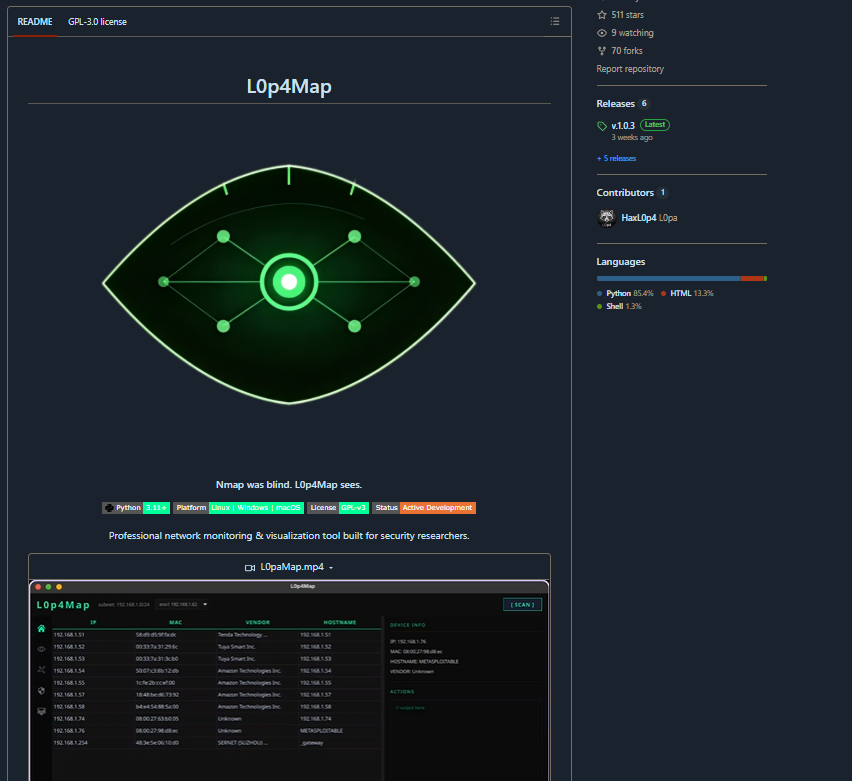
Task: Click the '3 weeks ago' release date
Action: [x=632, y=138]
